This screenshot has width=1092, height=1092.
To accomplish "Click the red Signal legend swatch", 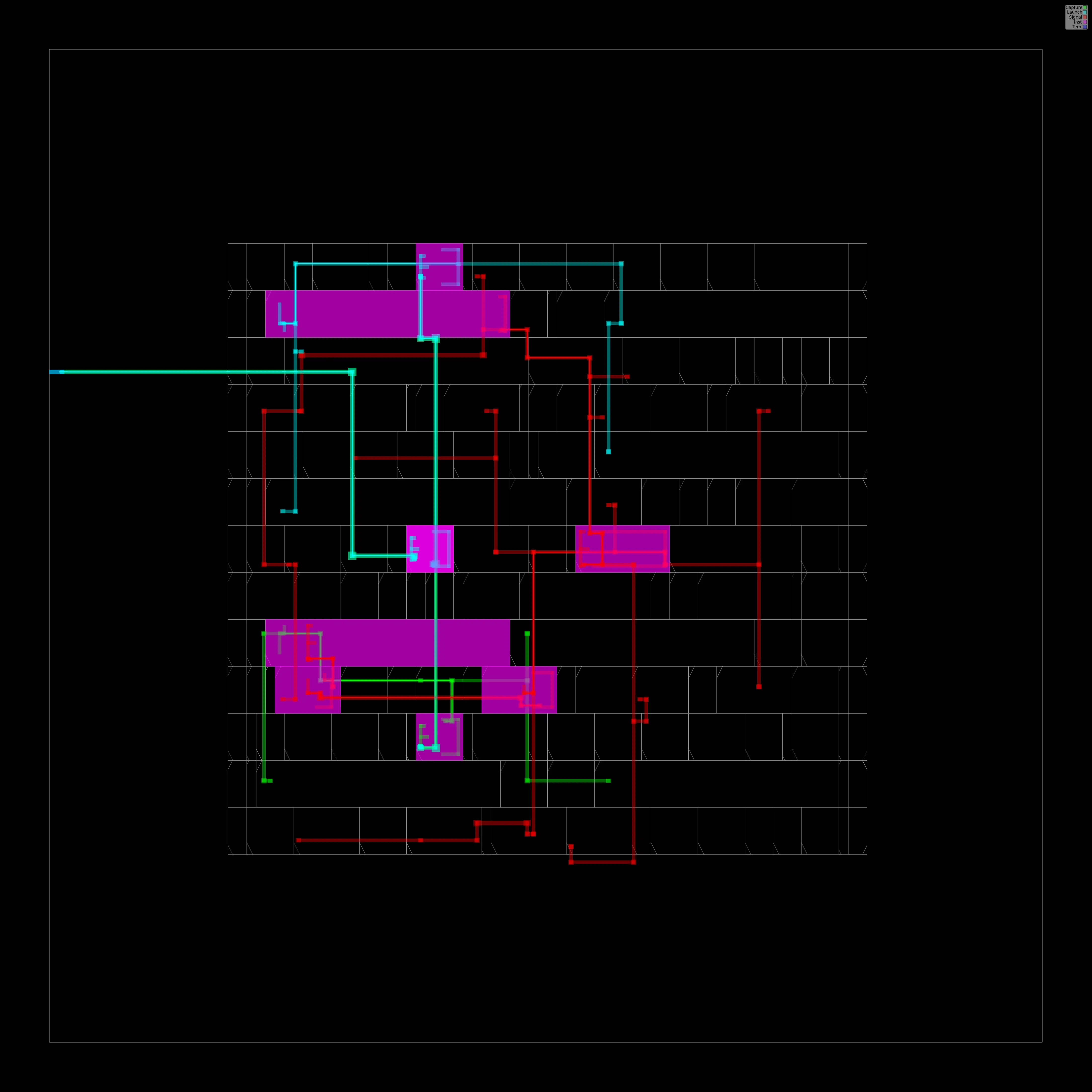I will pos(1085,17).
